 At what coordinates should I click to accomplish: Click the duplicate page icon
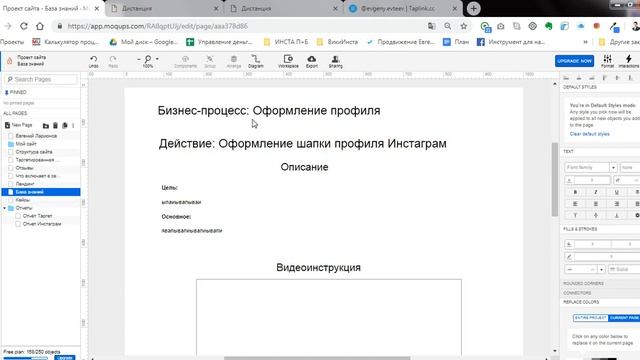click(x=64, y=125)
